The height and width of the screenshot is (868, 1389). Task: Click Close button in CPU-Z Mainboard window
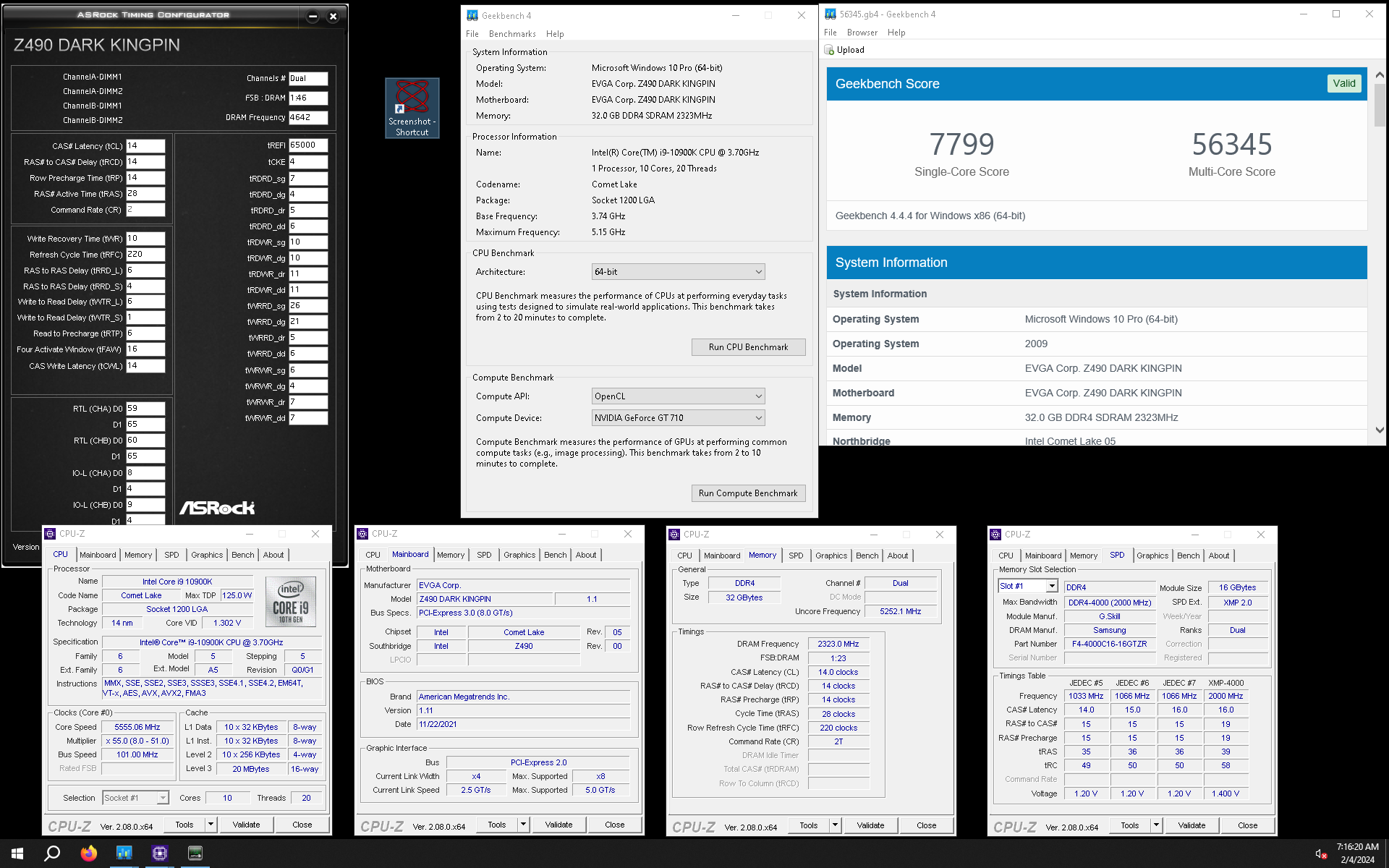click(615, 825)
